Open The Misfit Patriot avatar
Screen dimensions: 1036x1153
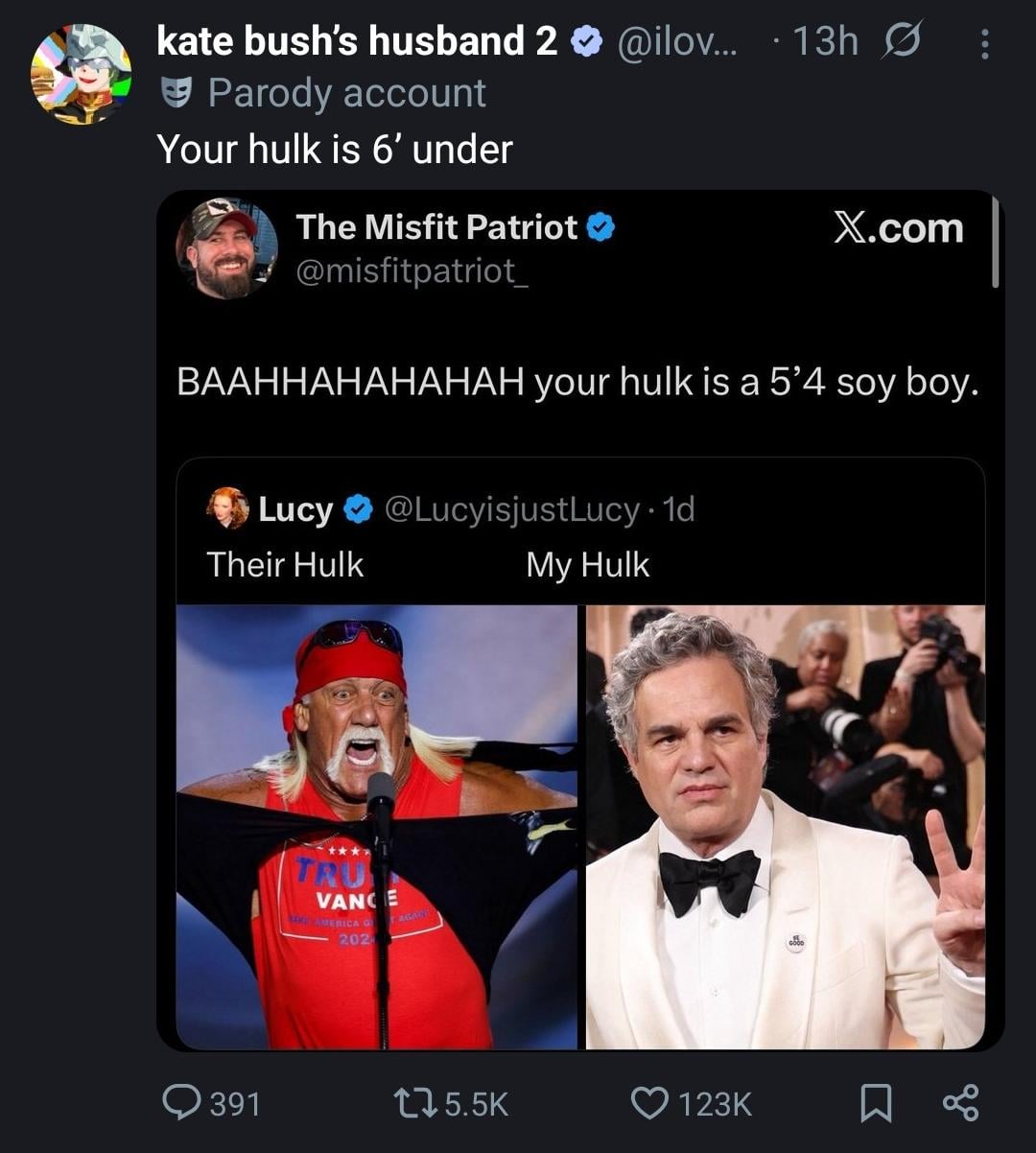coord(226,249)
